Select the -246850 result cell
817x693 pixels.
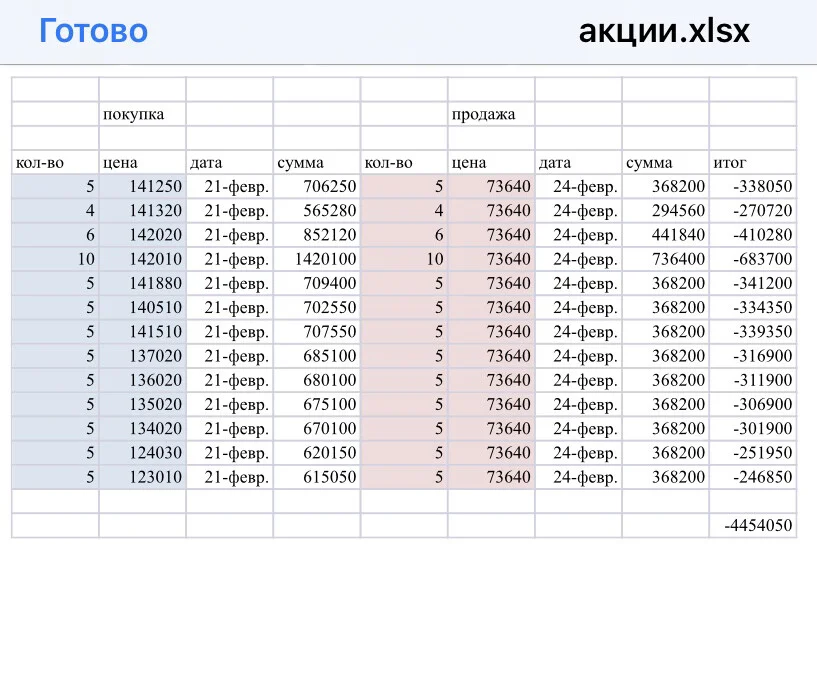click(x=752, y=477)
